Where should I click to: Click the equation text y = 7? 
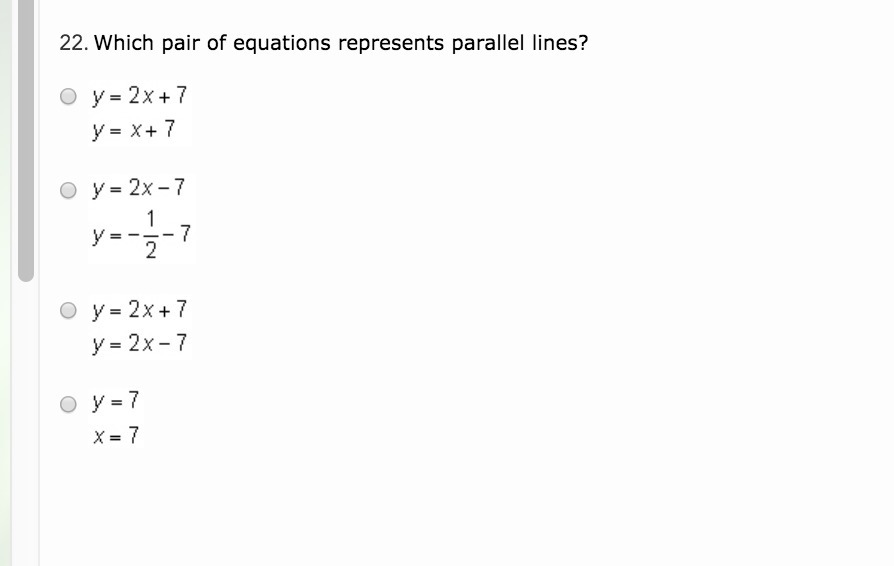pos(115,401)
